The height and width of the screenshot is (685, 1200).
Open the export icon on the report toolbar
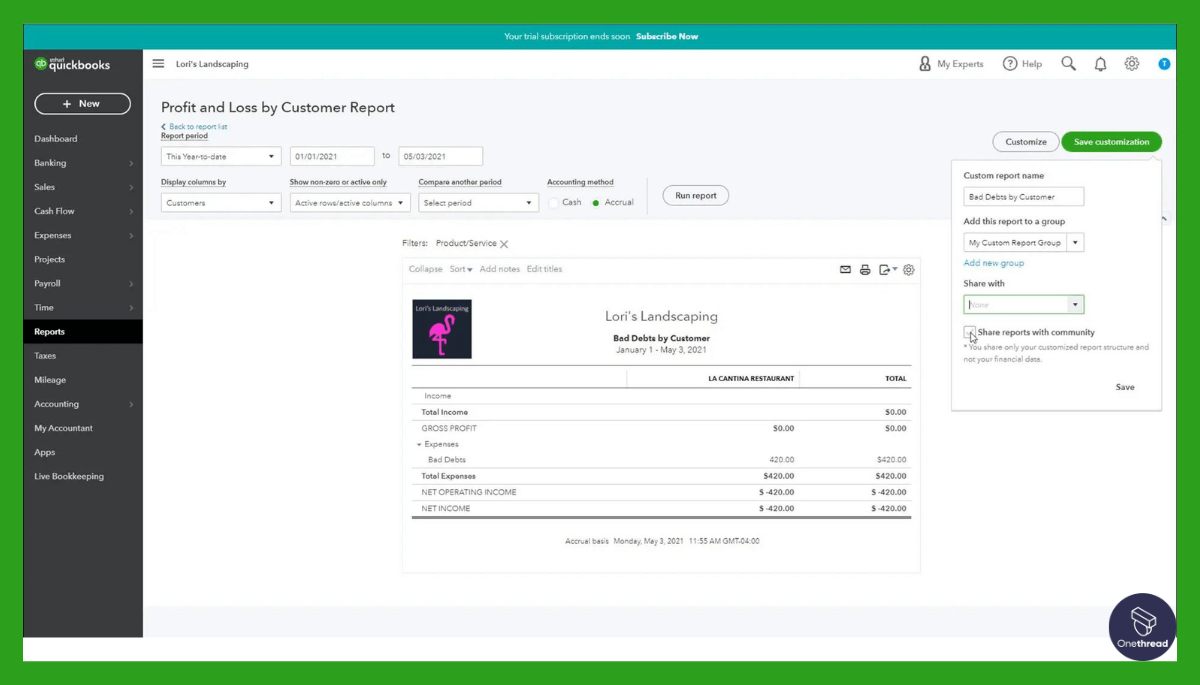coord(885,270)
